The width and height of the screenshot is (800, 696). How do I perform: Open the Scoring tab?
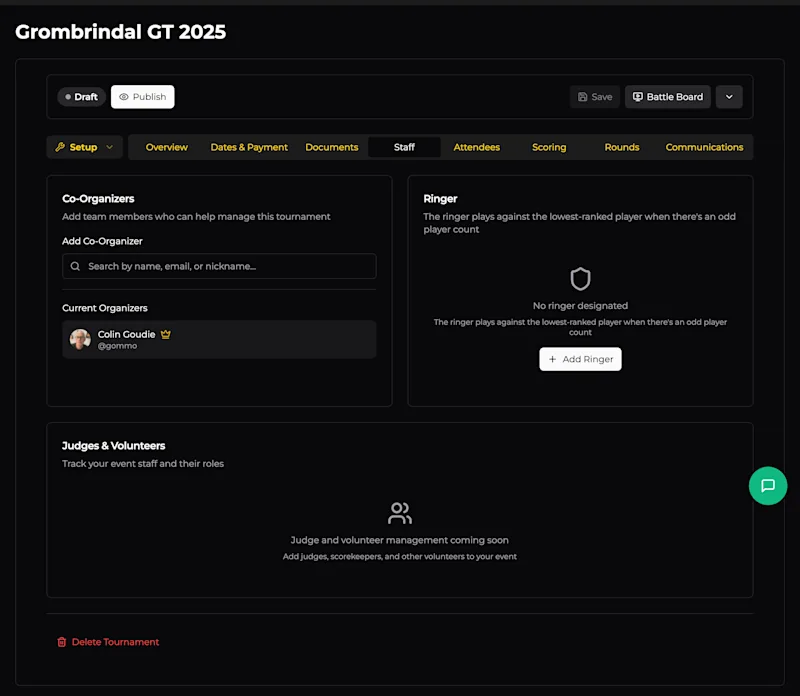click(549, 147)
